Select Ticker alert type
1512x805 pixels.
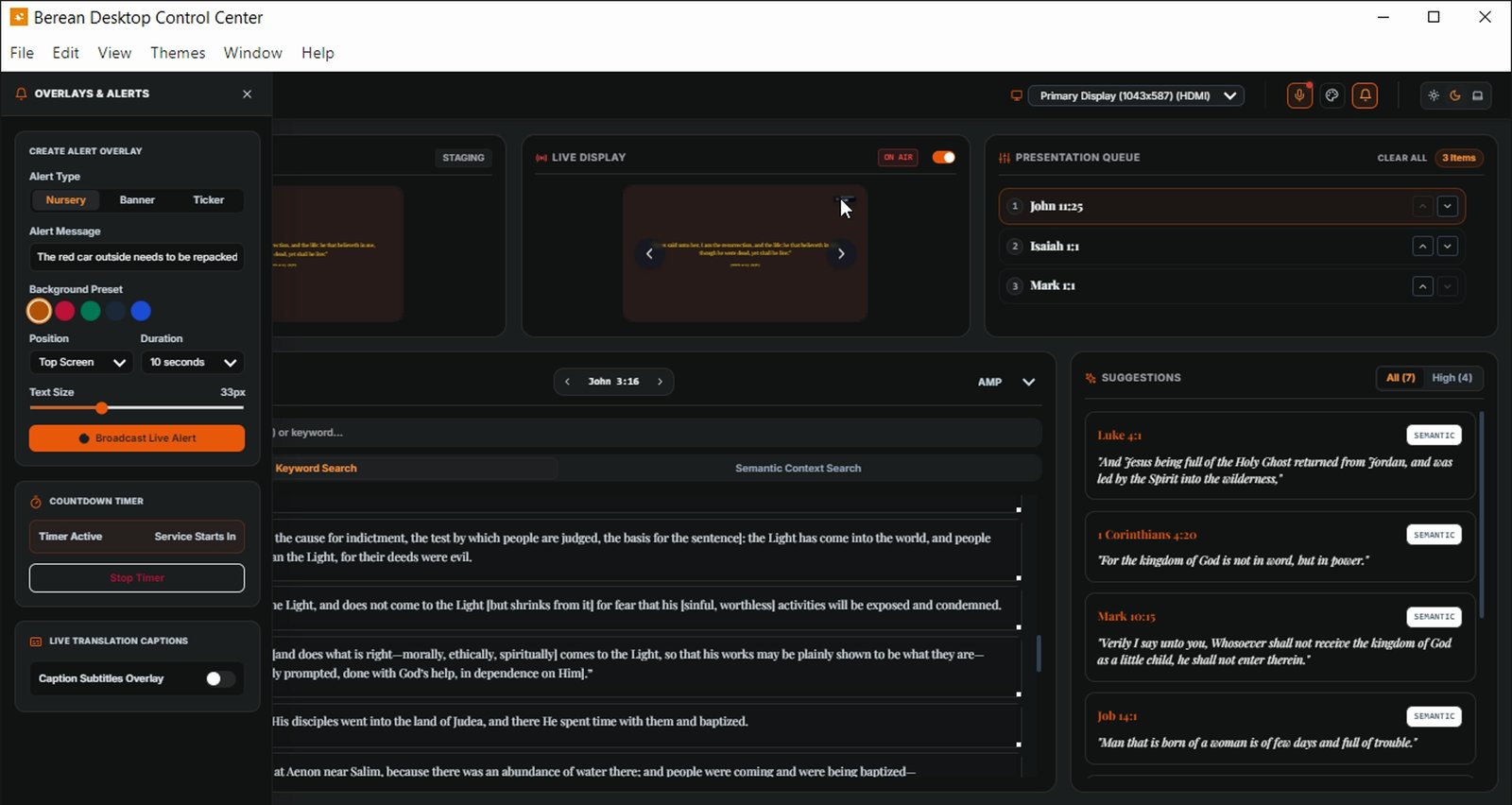click(209, 200)
